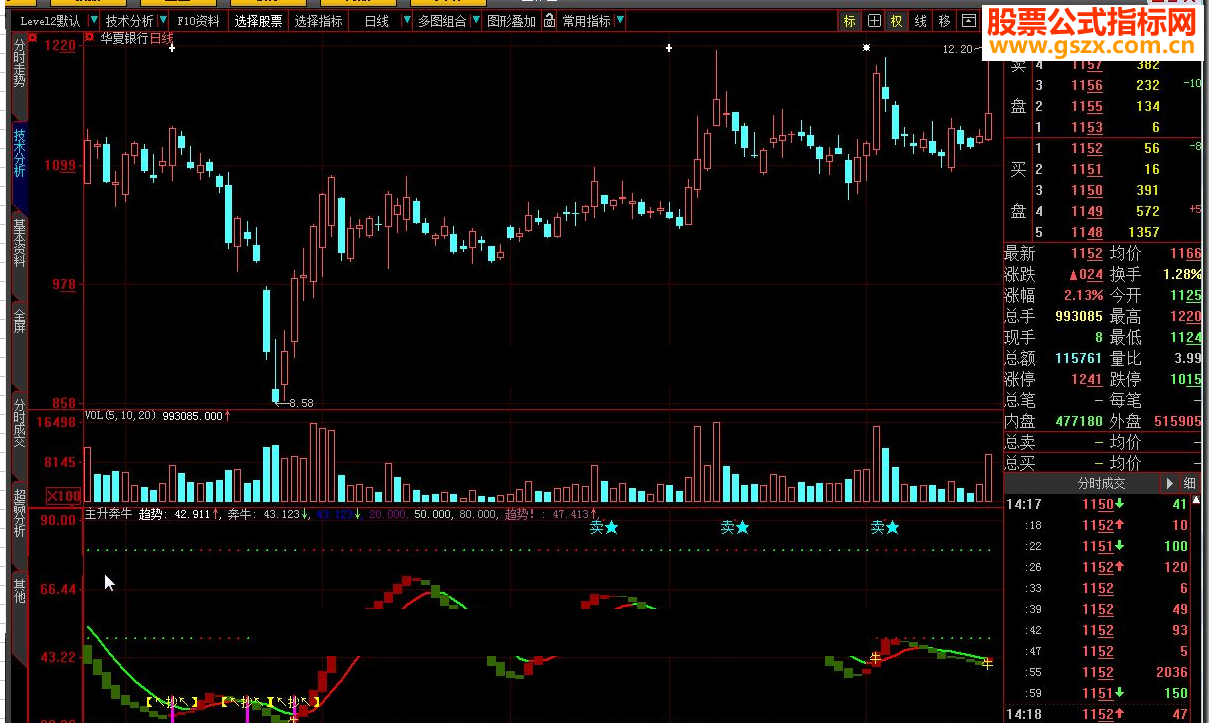Click the 技术分析 toolbar button
The image size is (1209, 723).
point(130,21)
